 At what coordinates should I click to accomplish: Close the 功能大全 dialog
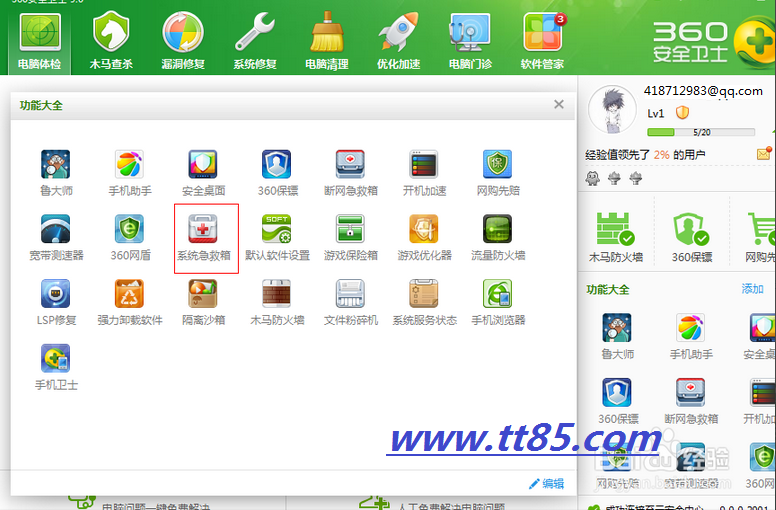click(558, 105)
